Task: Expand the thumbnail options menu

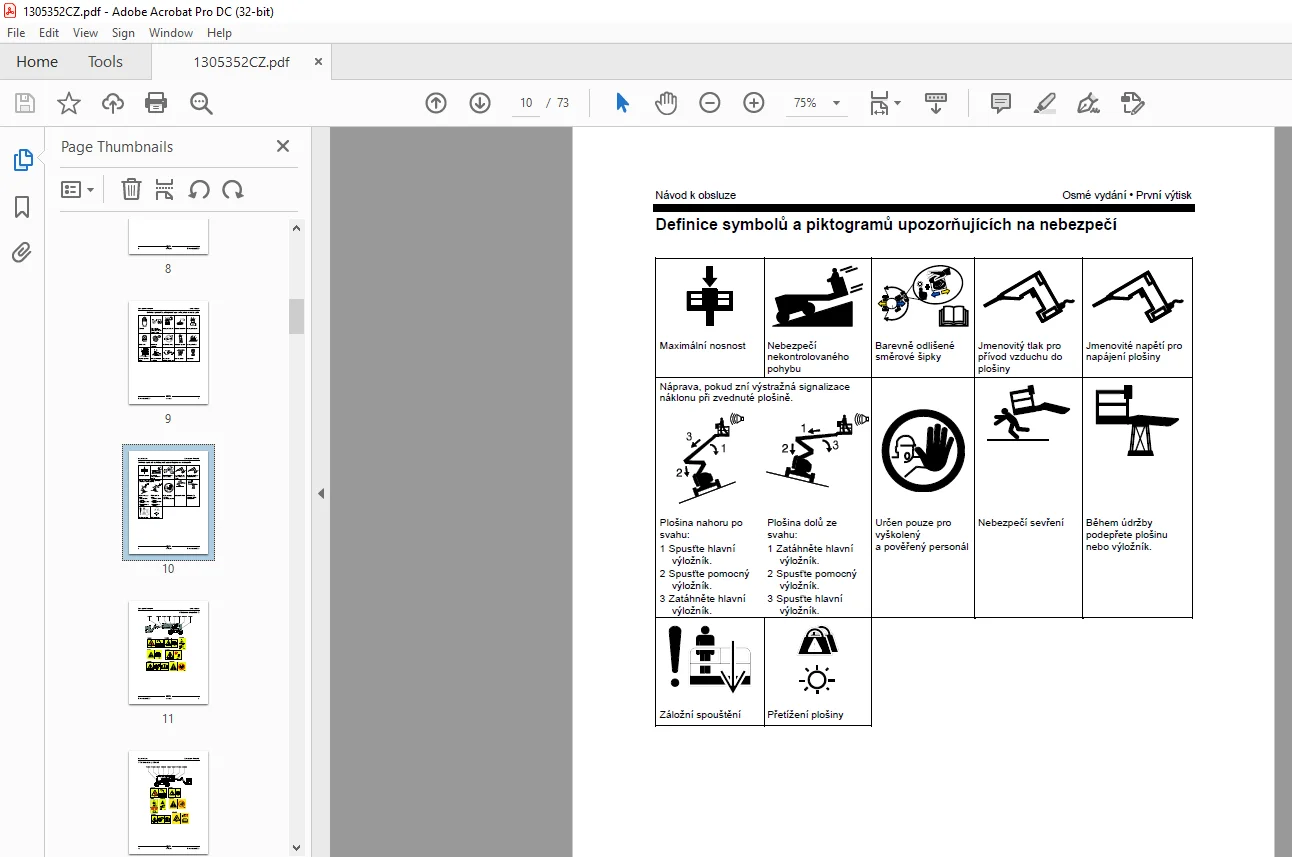Action: click(78, 189)
